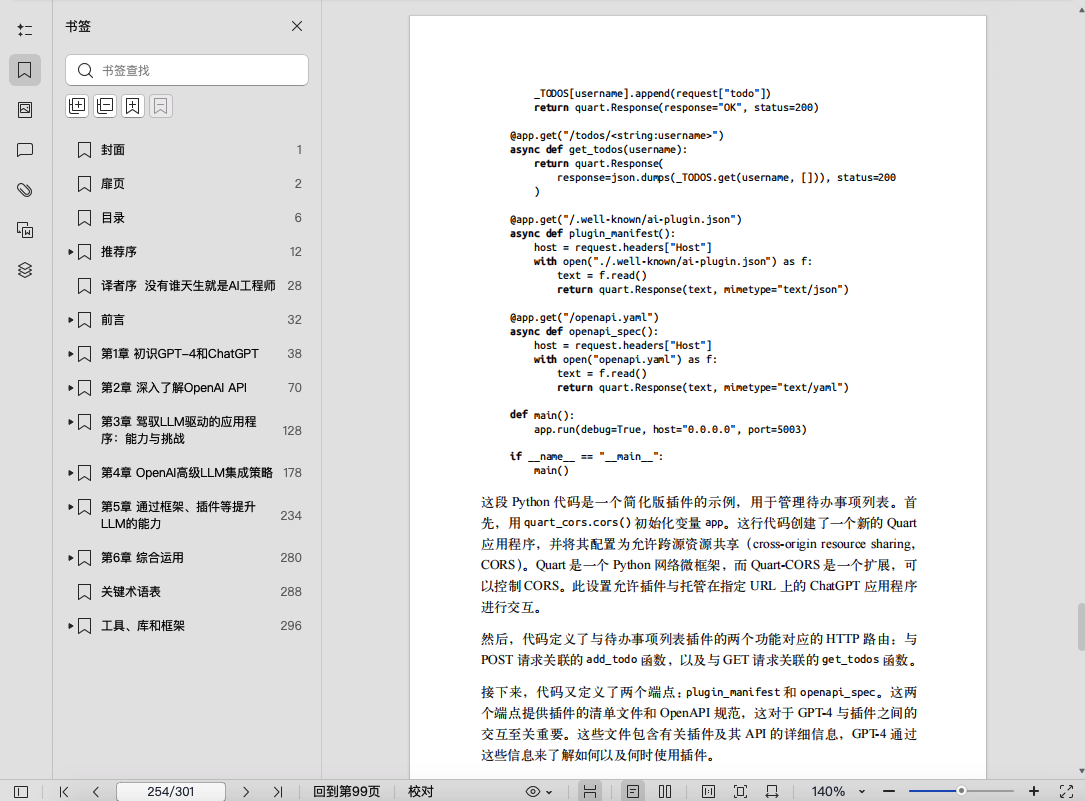Click the outline settings icon atop the sidebar

click(x=25, y=30)
